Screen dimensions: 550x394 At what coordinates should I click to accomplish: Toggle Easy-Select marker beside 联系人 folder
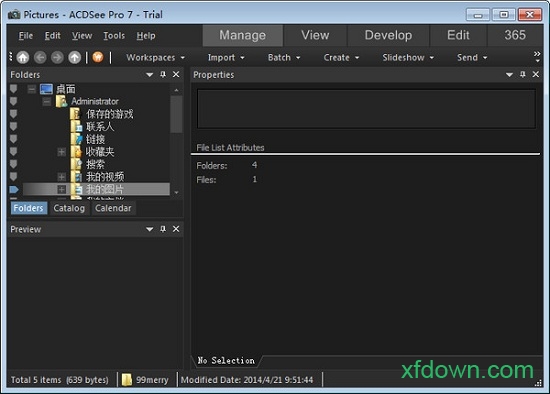point(13,126)
